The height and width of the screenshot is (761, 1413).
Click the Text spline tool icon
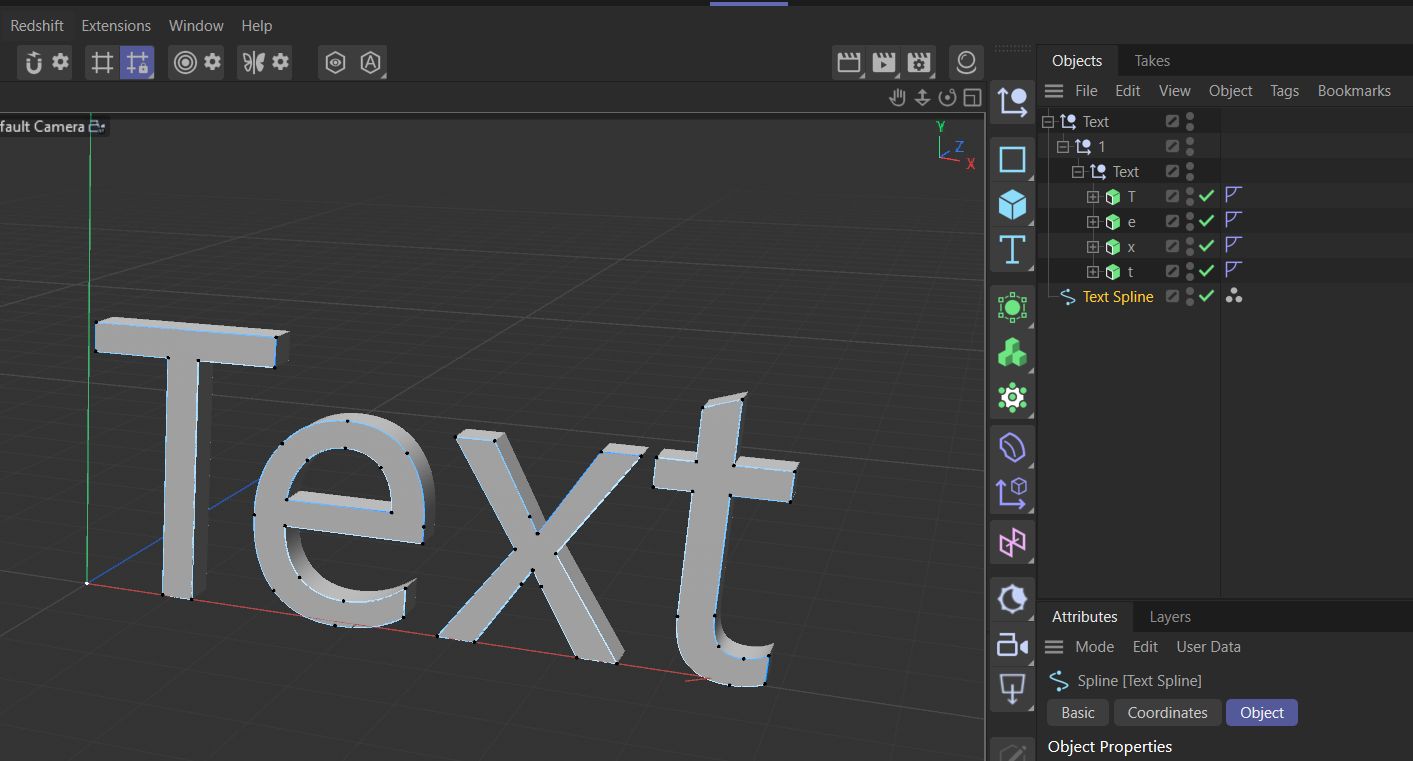coord(1012,249)
